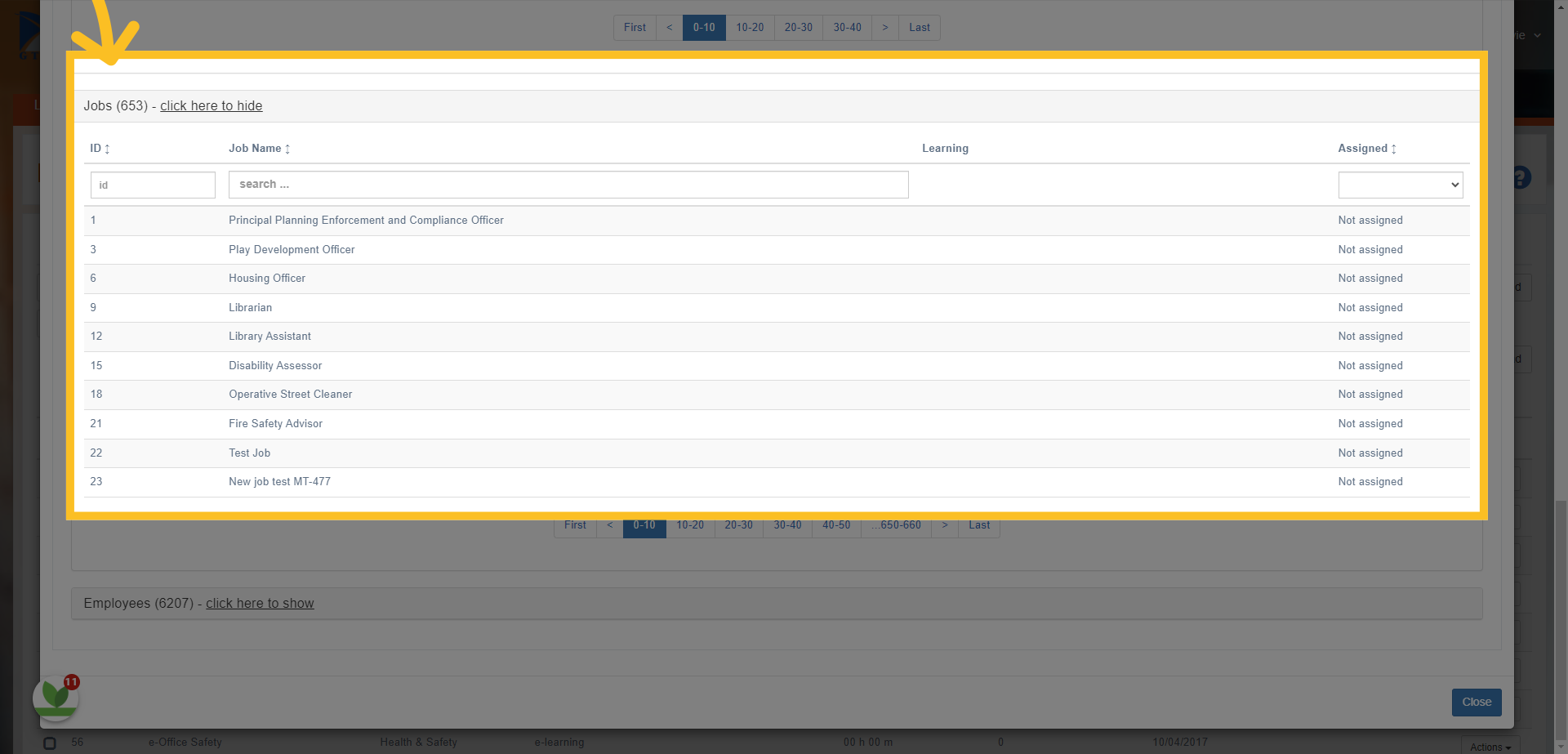This screenshot has width=1568, height=754.
Task: Select Test Job row
Action: click(777, 453)
